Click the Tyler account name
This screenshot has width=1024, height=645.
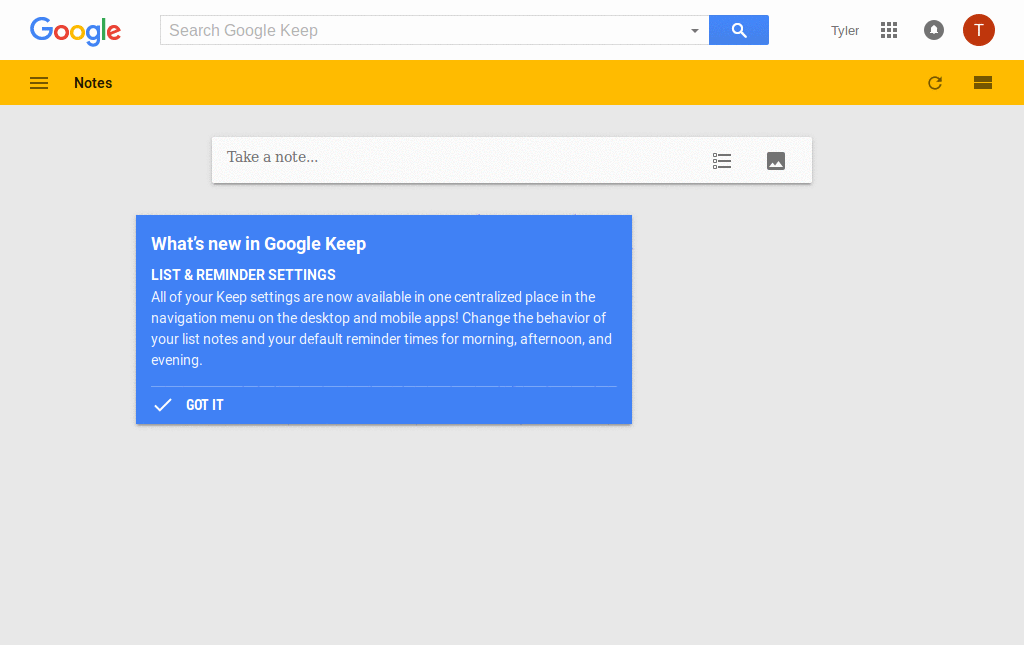[x=844, y=30]
